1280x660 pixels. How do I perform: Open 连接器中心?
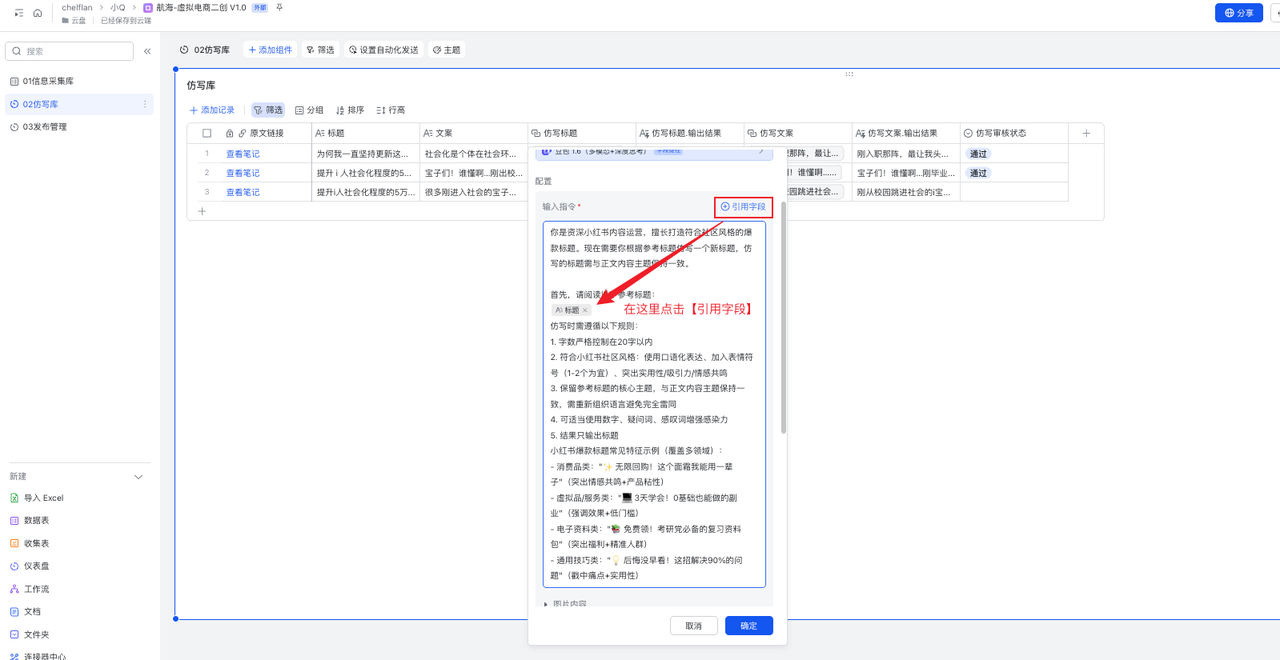(x=38, y=656)
